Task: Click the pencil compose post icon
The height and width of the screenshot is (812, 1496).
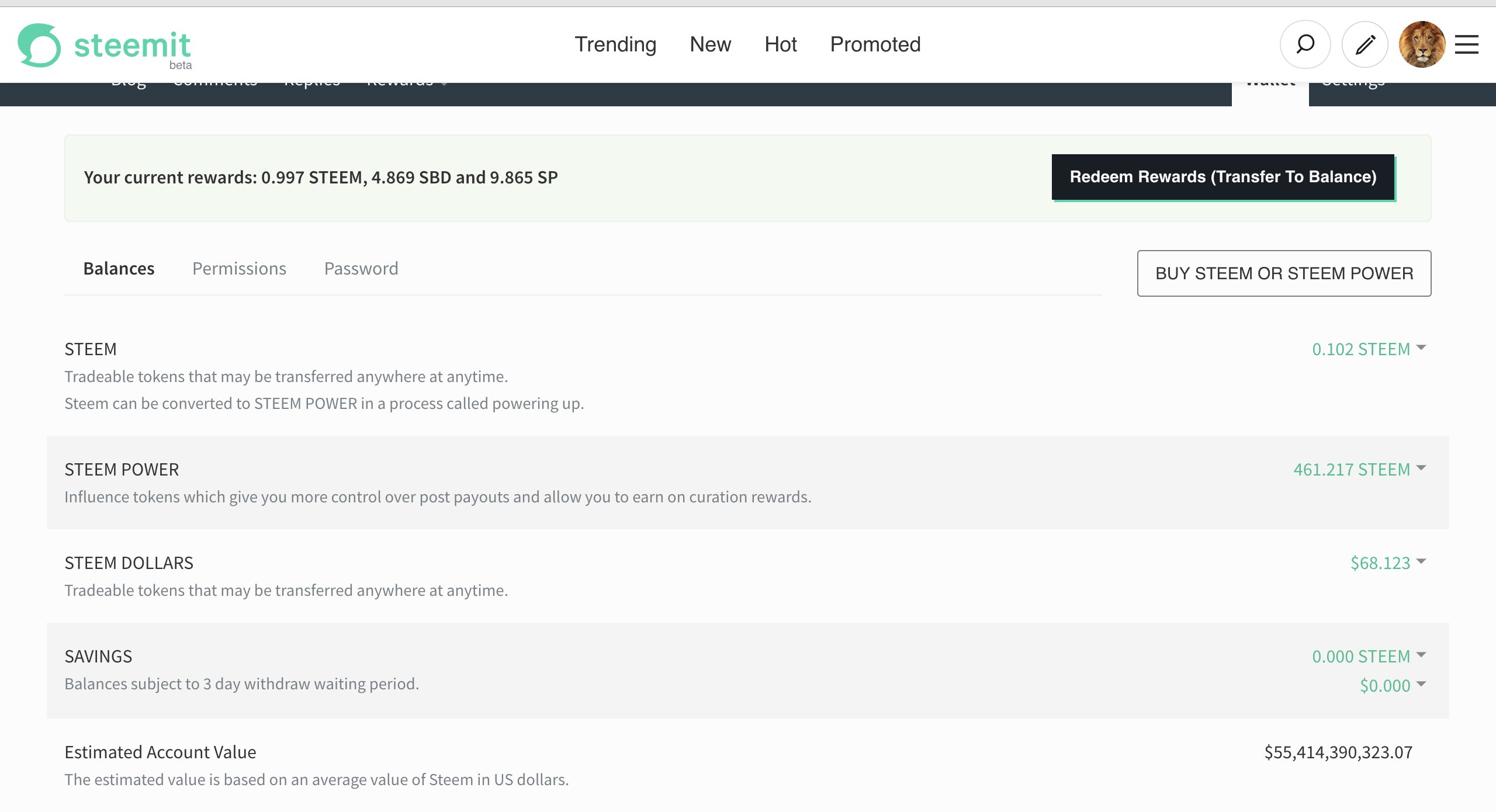Action: tap(1365, 44)
